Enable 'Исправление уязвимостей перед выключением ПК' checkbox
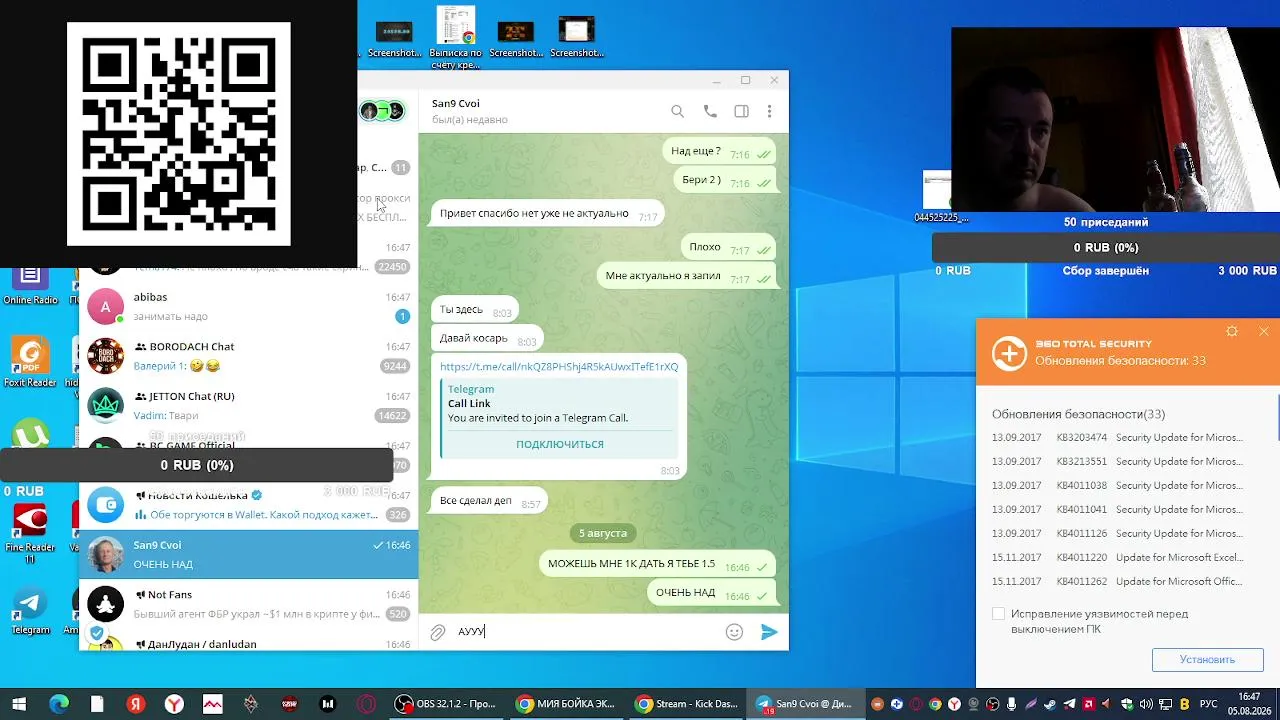The image size is (1280, 720). [998, 614]
